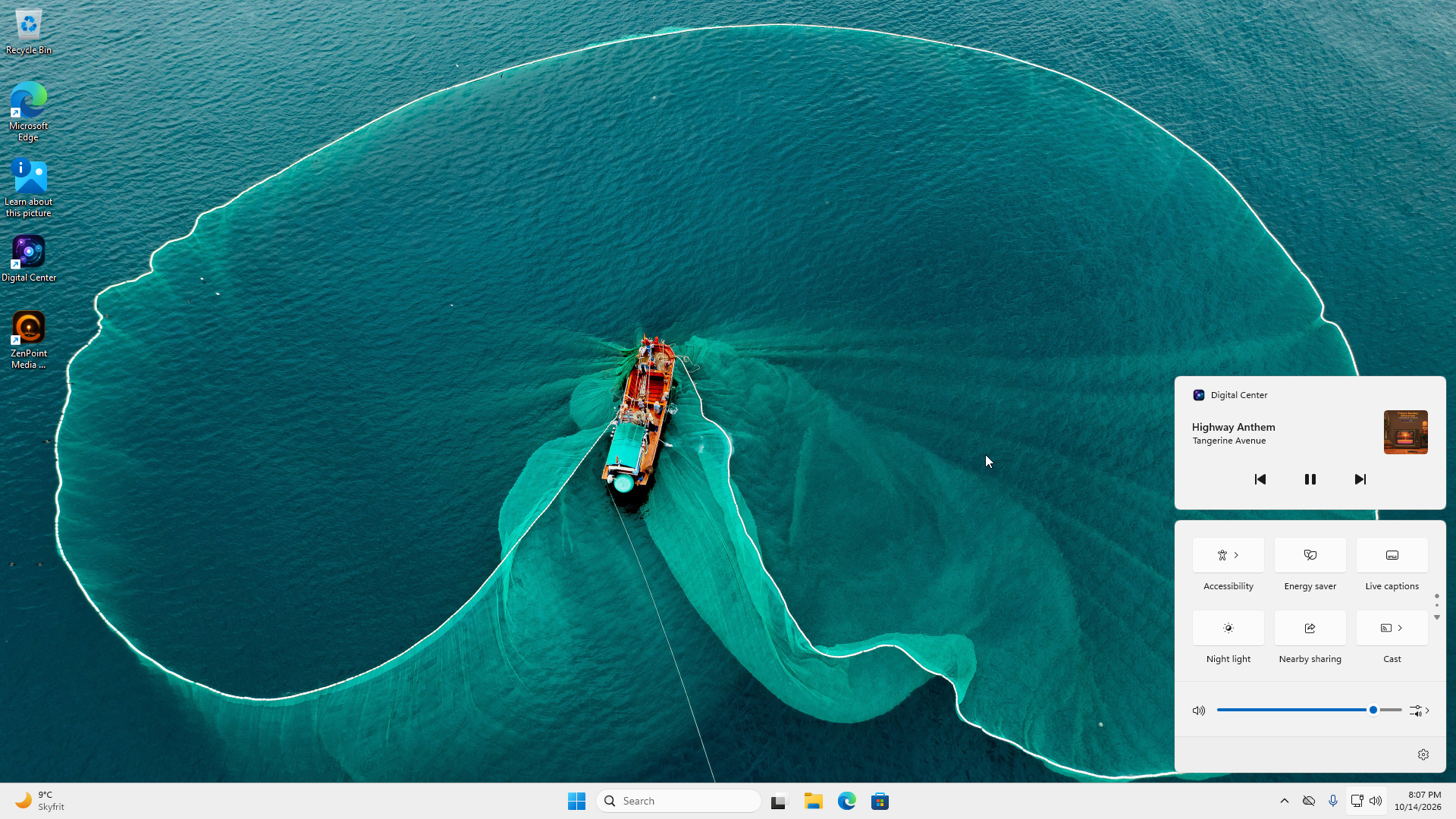This screenshot has width=1456, height=819.
Task: Skip to the previous track
Action: [x=1260, y=479]
